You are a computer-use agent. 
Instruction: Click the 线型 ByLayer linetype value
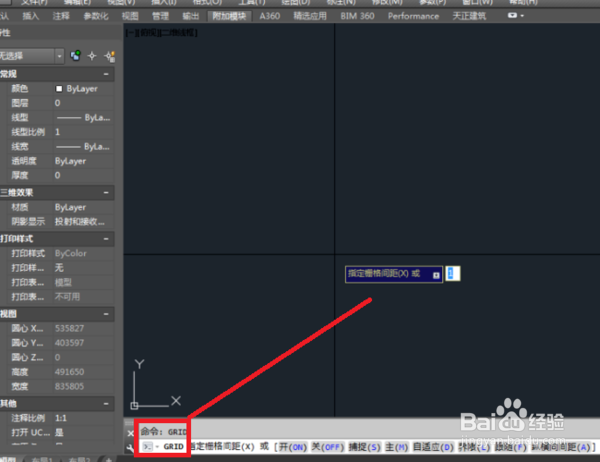pos(83,118)
